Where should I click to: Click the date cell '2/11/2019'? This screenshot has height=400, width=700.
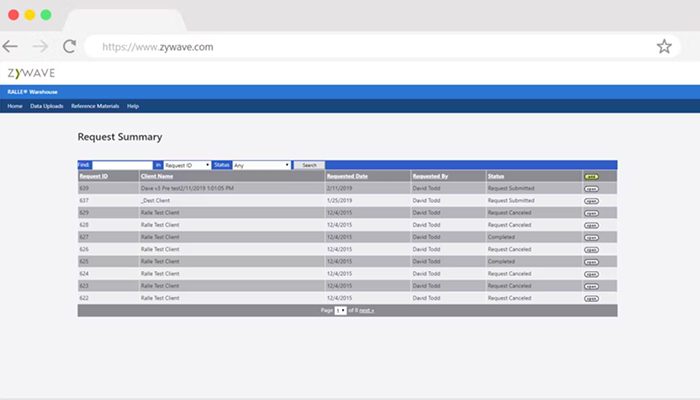tap(339, 188)
